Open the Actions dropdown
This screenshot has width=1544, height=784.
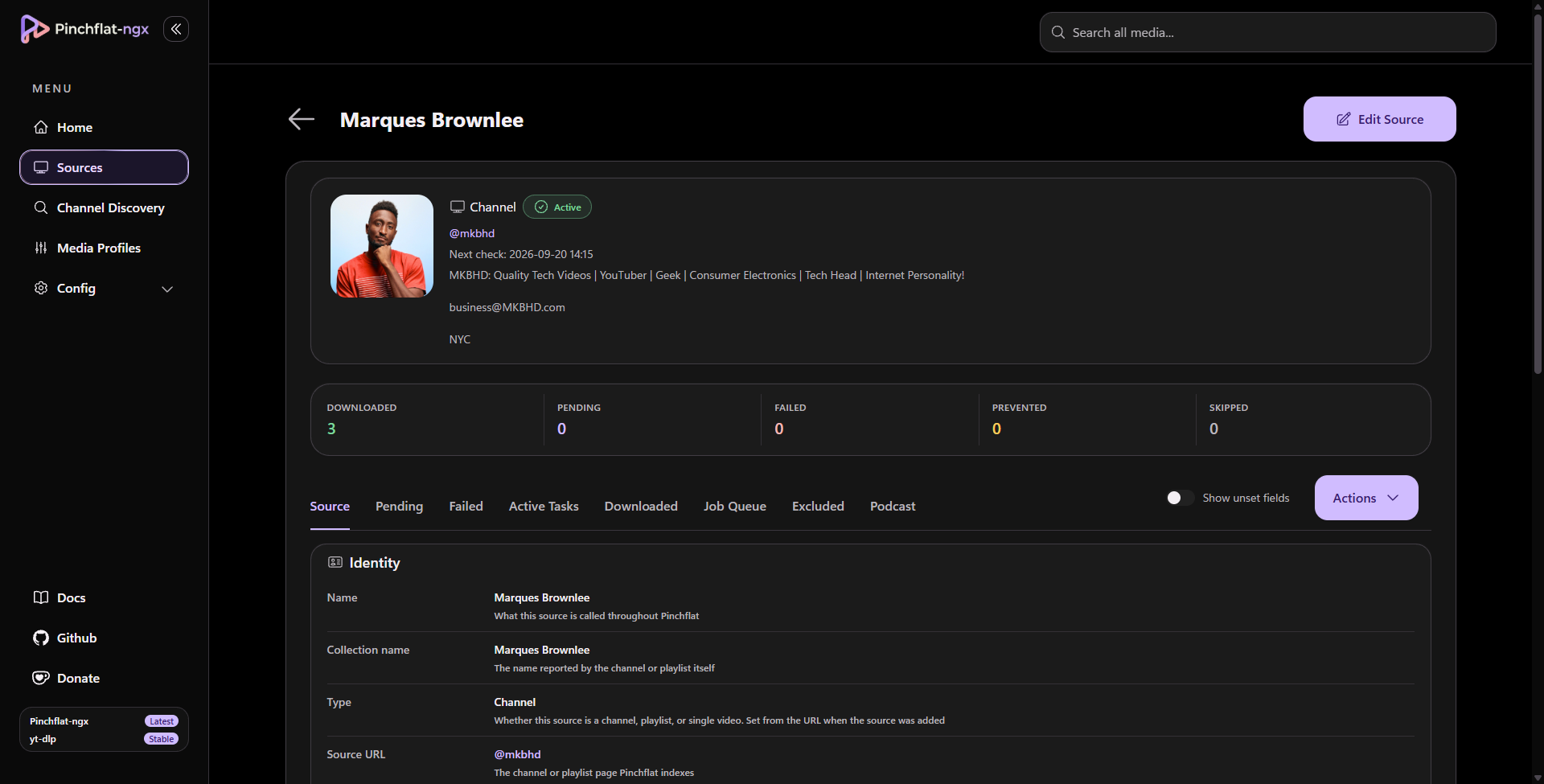[1366, 498]
